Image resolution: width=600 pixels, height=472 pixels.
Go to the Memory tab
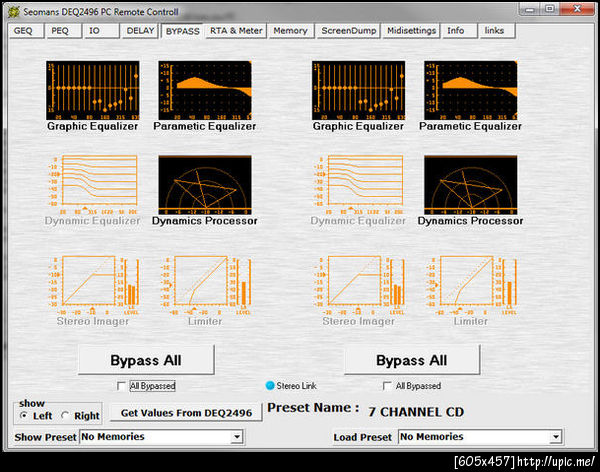click(290, 31)
